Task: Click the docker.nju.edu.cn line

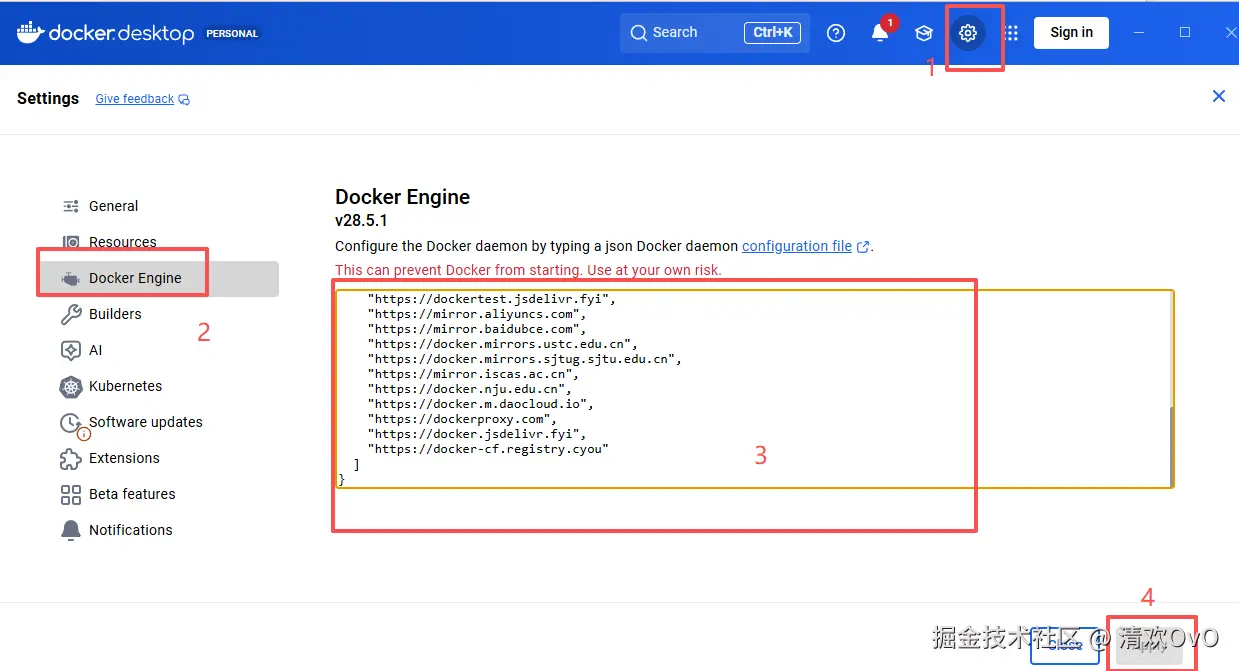Action: pyautogui.click(x=470, y=389)
